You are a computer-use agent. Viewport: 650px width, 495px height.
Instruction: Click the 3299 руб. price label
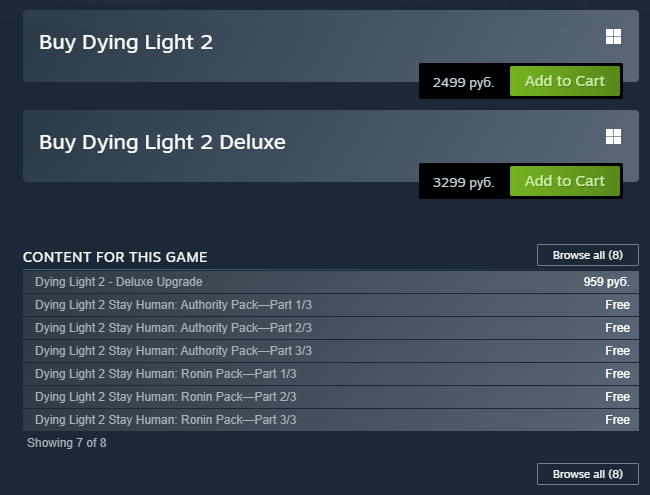coord(463,182)
